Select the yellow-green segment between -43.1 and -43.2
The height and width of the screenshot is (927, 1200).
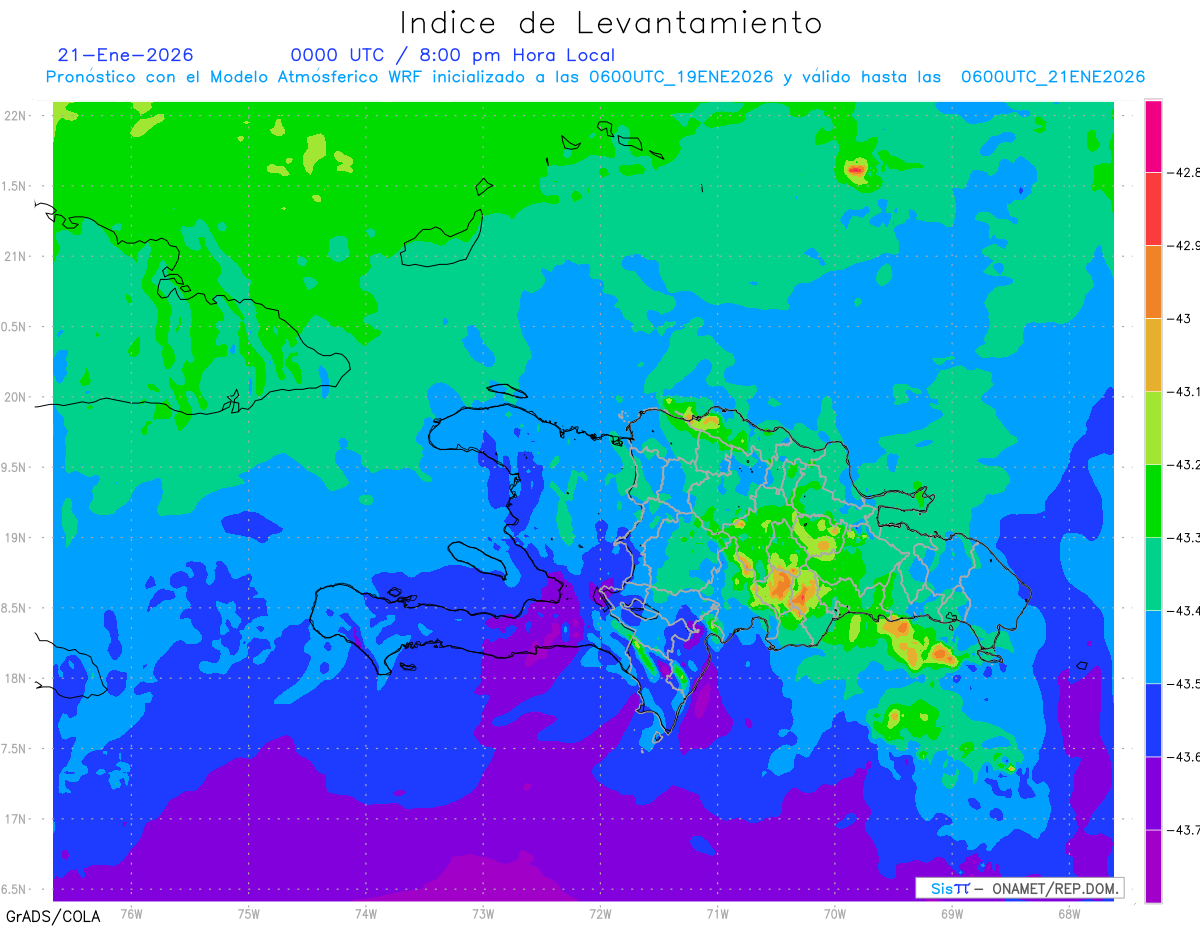coord(1153,428)
